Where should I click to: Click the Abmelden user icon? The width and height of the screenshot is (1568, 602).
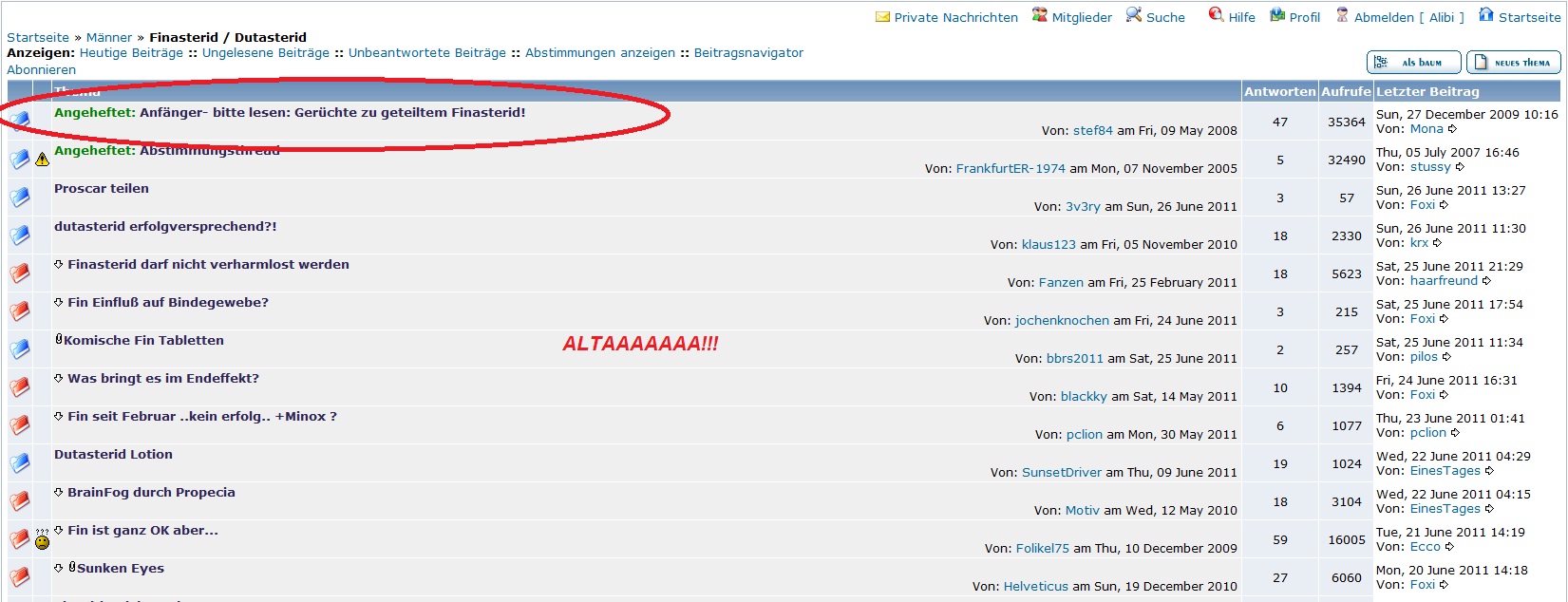[1342, 15]
